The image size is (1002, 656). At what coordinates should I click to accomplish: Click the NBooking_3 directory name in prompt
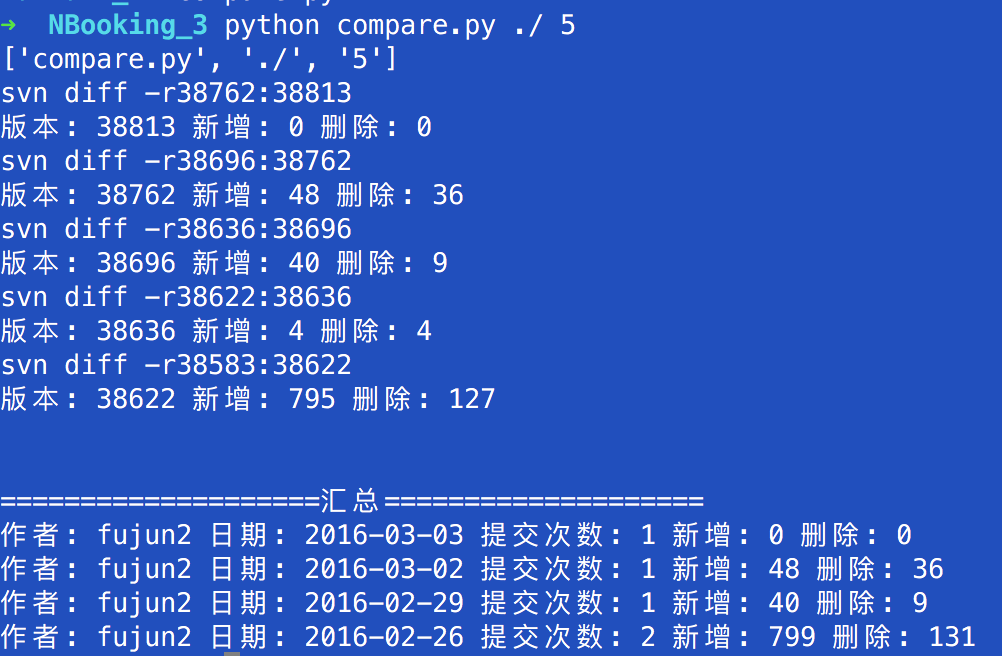[x=128, y=26]
